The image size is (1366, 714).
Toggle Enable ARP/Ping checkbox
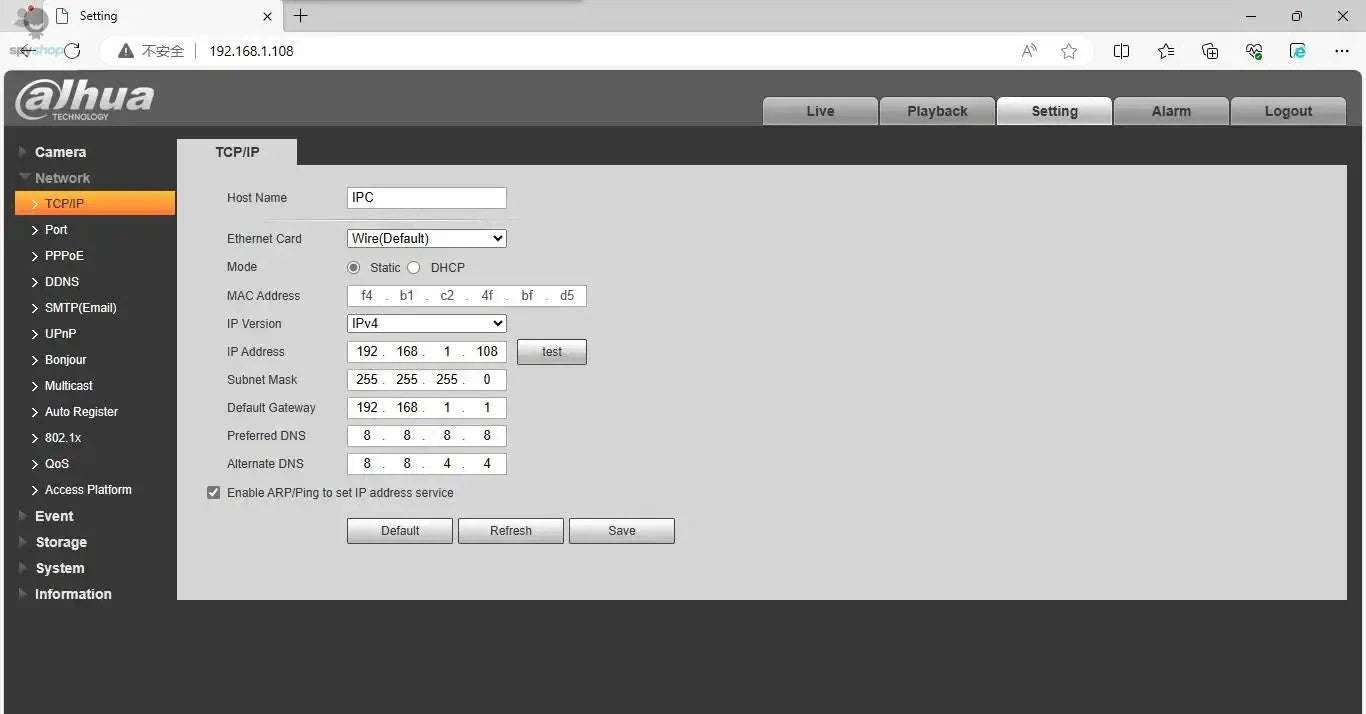tap(213, 493)
